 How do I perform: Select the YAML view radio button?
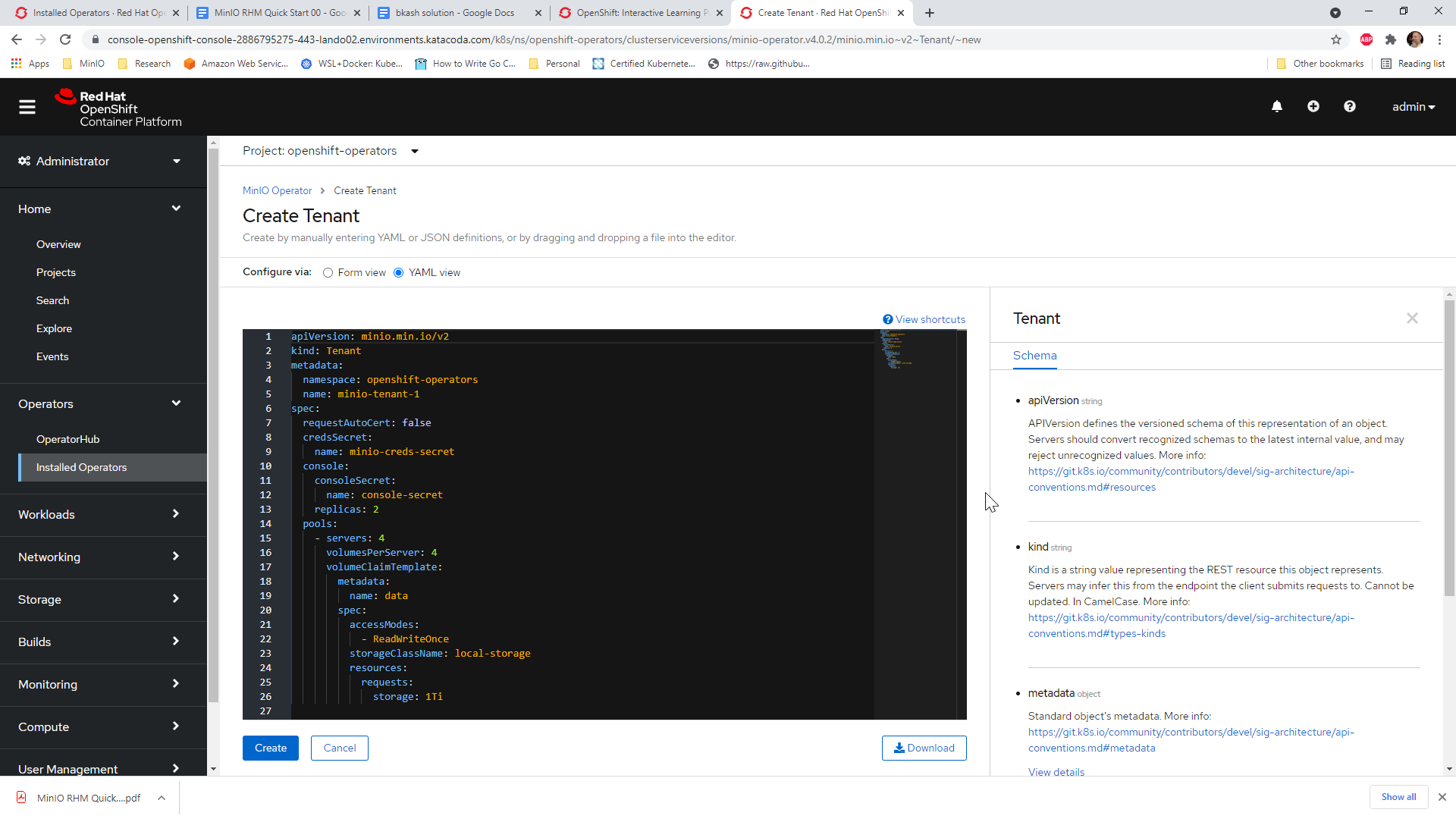[x=399, y=273]
